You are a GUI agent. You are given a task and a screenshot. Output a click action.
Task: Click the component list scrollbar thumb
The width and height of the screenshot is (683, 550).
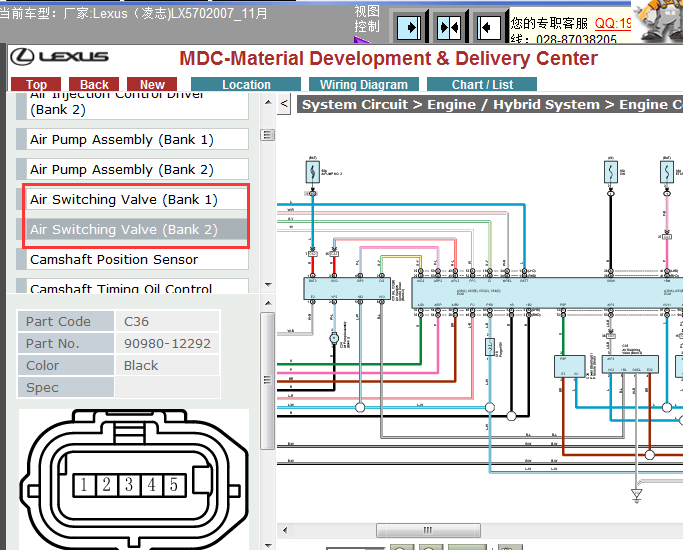(268, 135)
